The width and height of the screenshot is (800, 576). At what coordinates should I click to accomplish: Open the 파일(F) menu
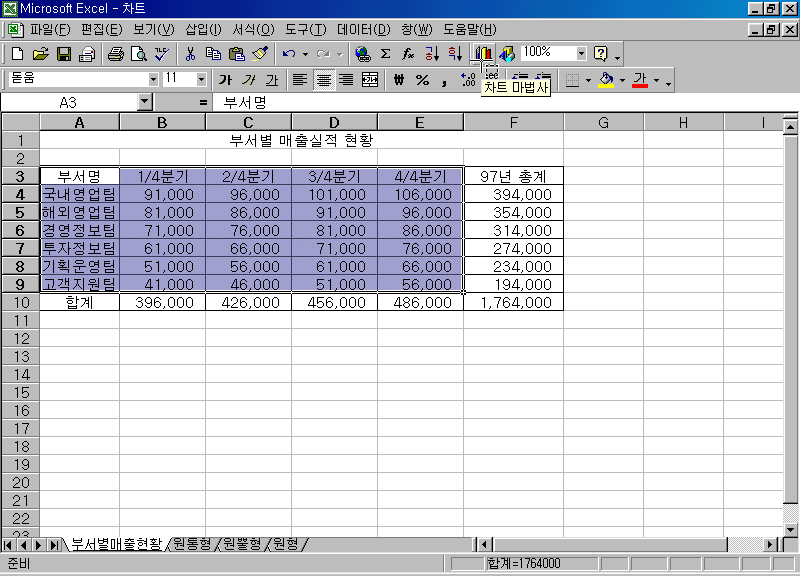[x=50, y=30]
